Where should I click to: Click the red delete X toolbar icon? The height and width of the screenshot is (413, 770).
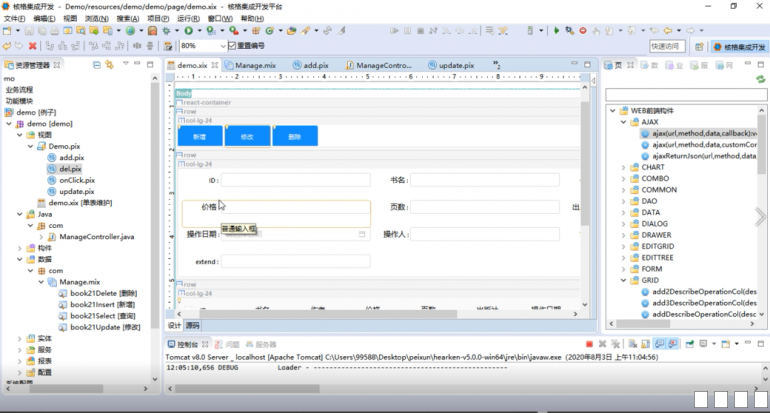(33, 46)
